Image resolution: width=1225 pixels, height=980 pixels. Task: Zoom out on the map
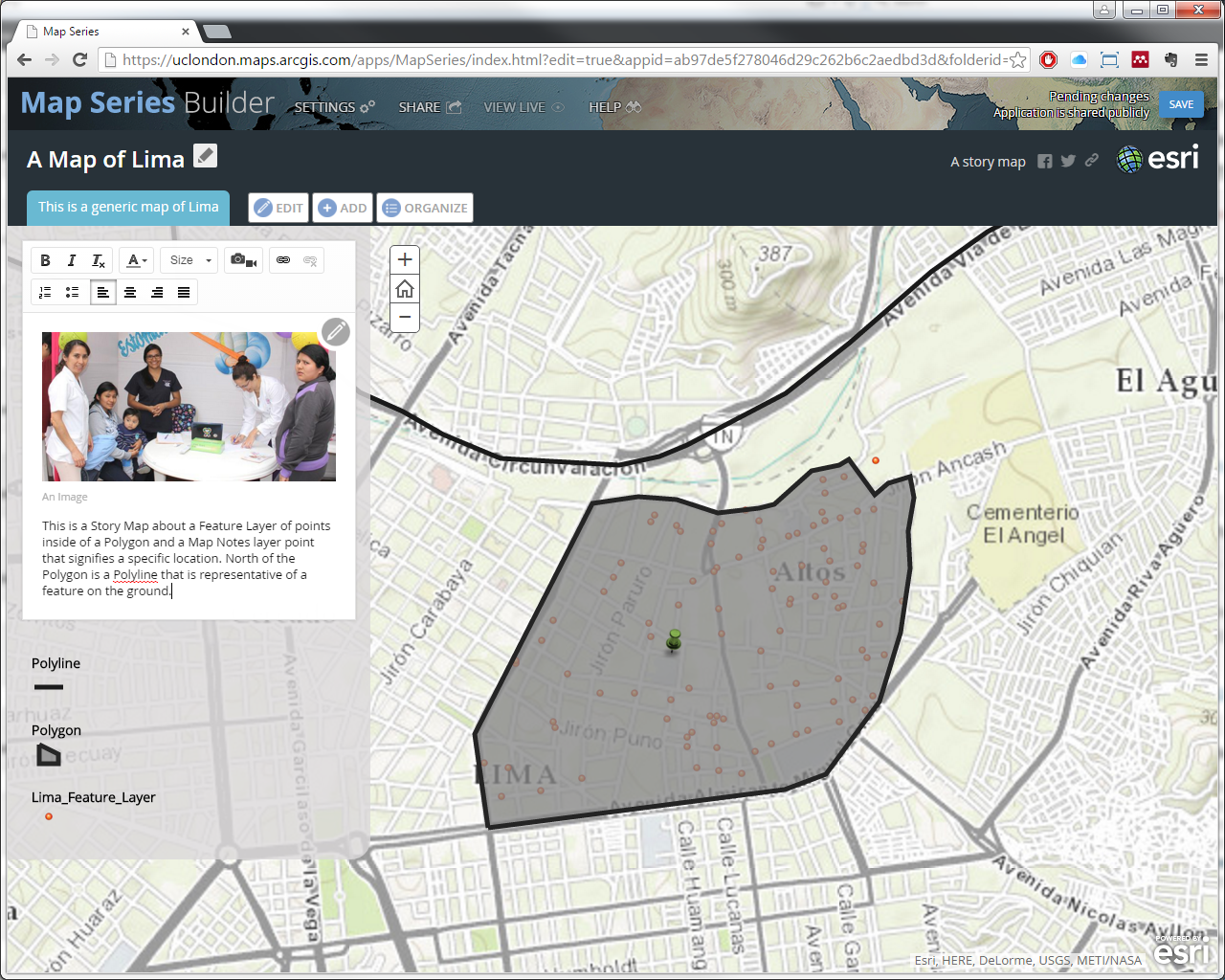405,317
